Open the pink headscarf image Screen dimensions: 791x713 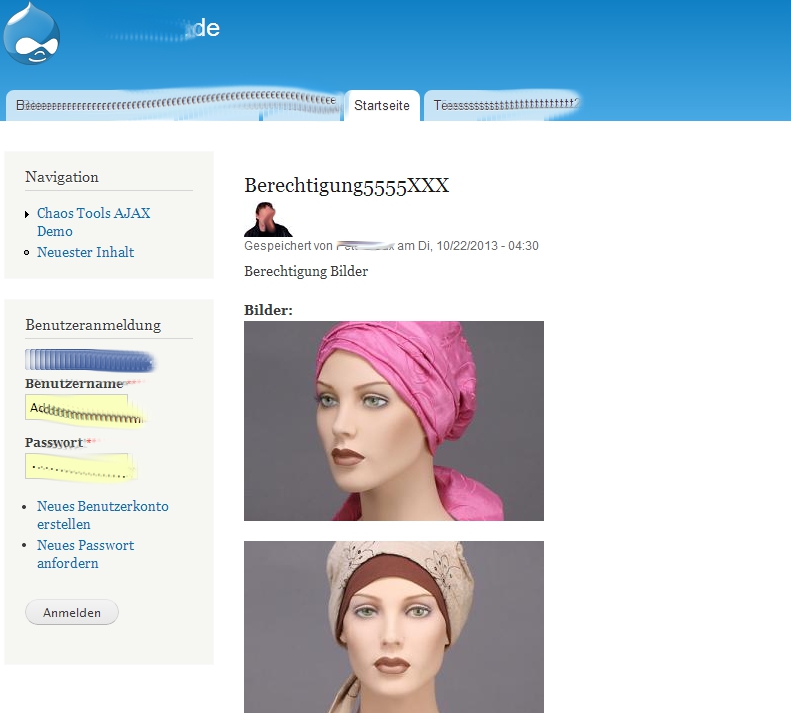tap(393, 421)
